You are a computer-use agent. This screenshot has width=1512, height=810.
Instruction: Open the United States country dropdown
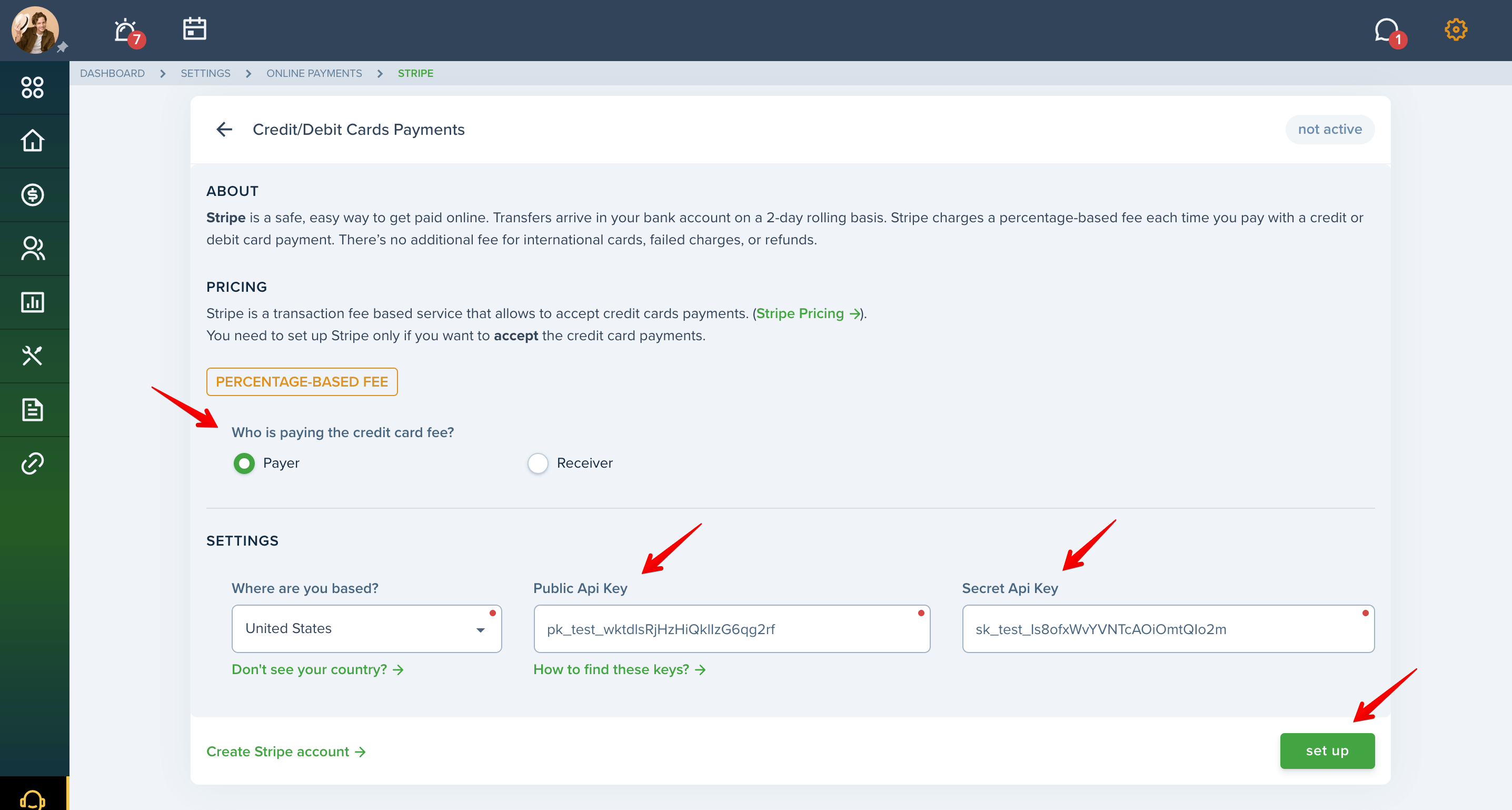[366, 628]
